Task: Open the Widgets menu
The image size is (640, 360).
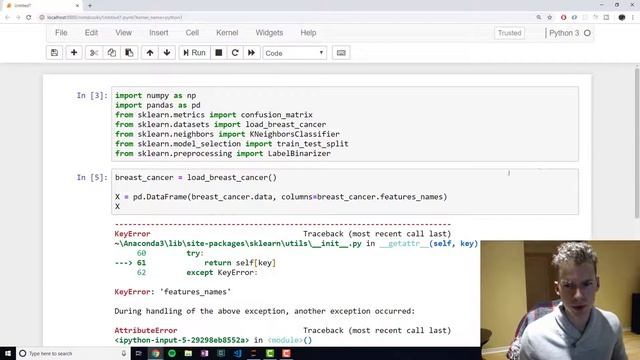Action: pyautogui.click(x=269, y=33)
